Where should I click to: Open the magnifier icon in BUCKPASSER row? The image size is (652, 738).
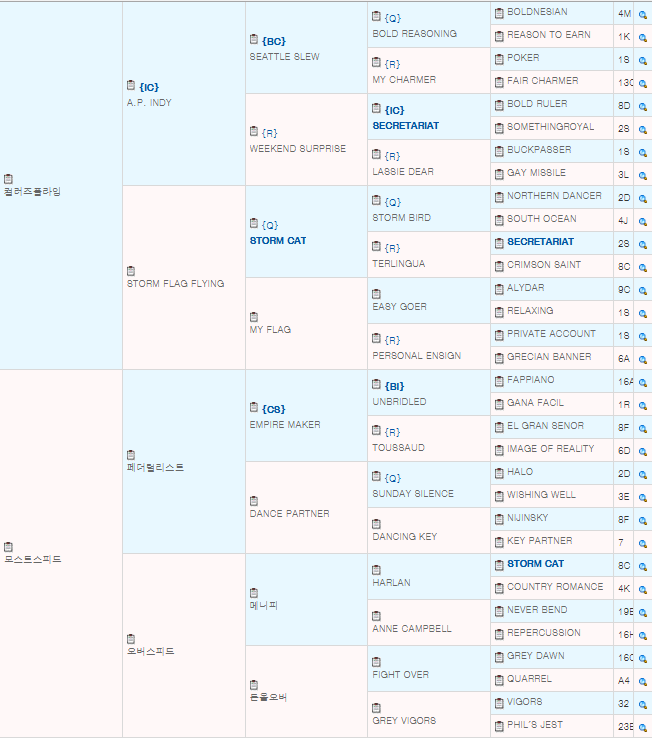pos(643,153)
